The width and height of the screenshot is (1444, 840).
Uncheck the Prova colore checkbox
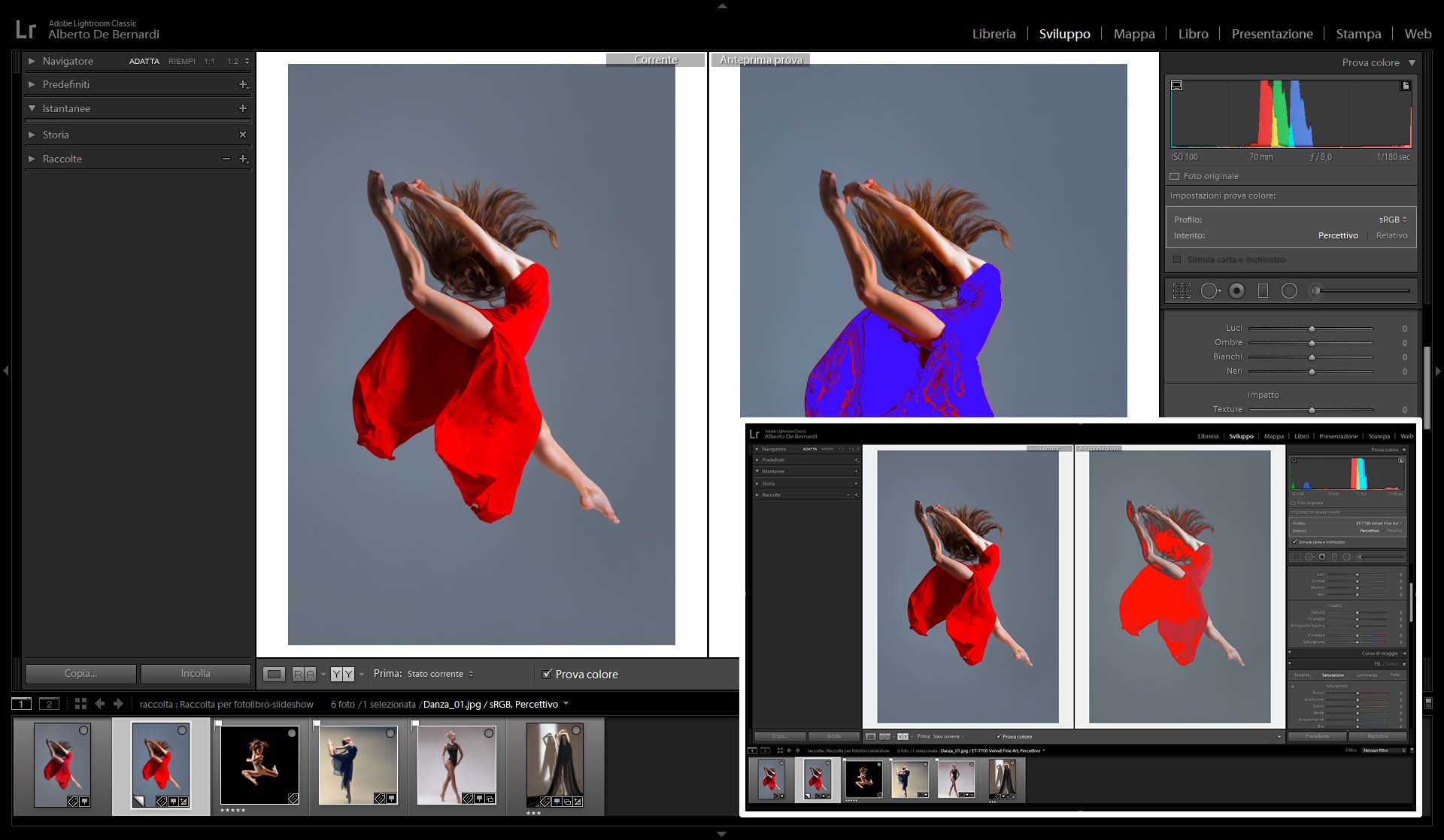click(547, 674)
